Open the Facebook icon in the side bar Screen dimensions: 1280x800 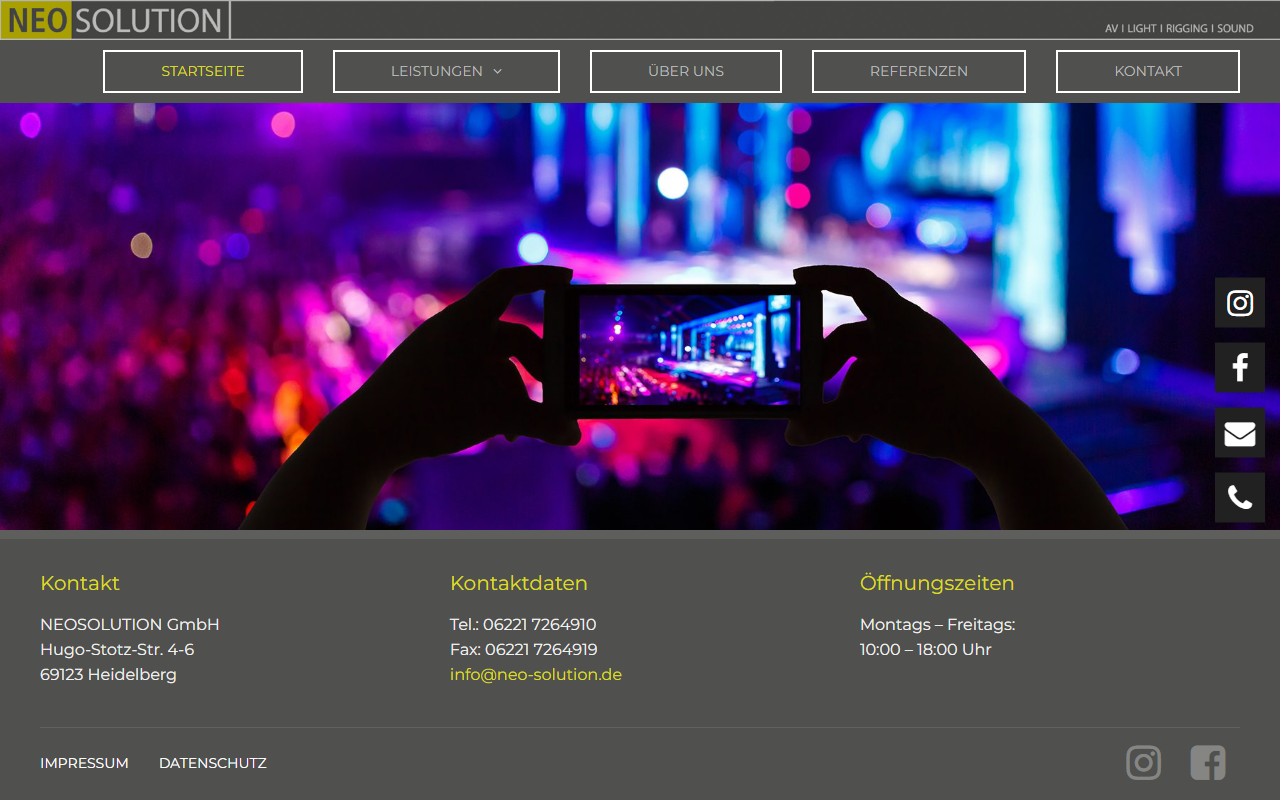(x=1240, y=368)
